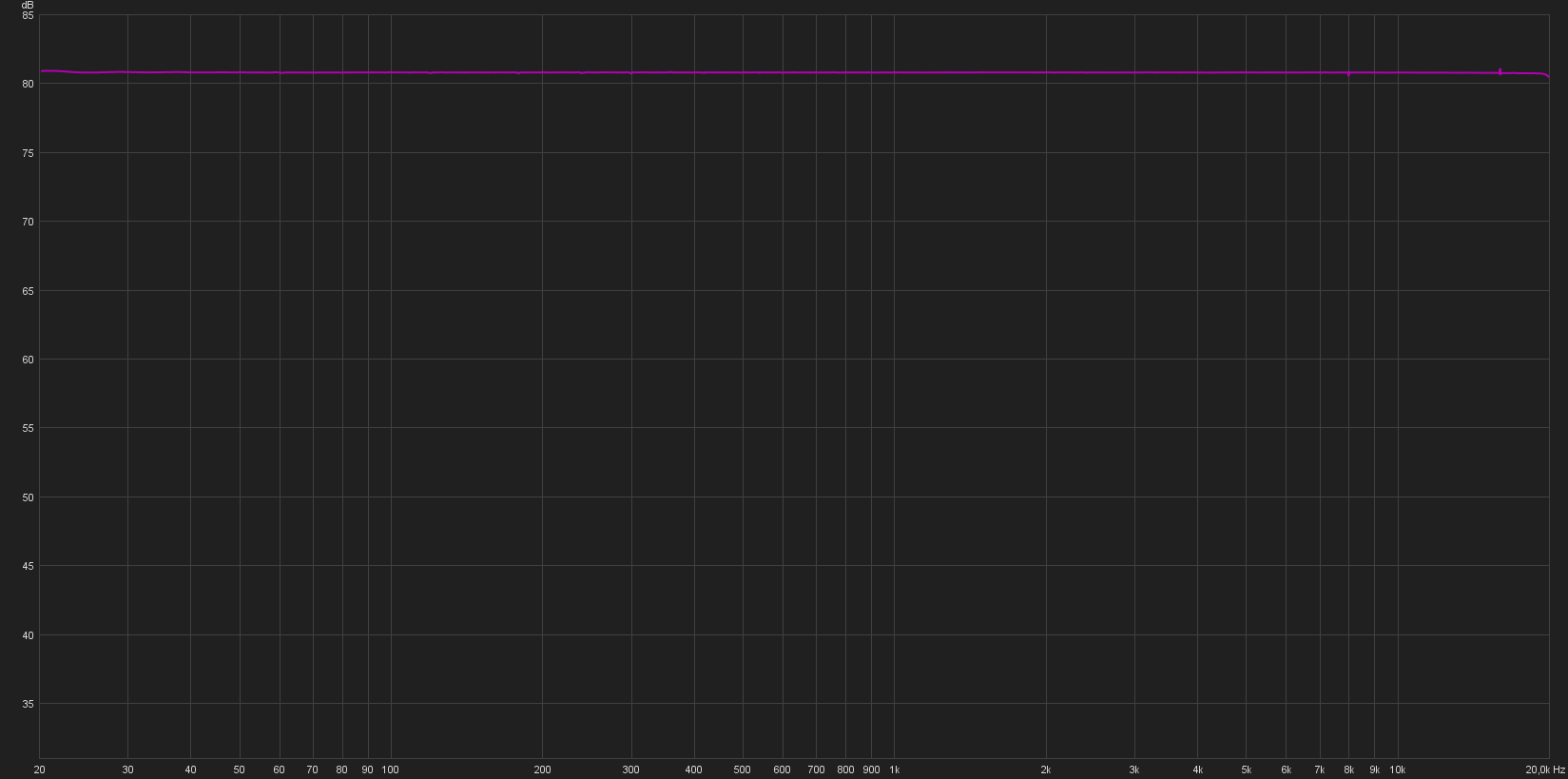Click the dB unit label at top-left

(x=28, y=5)
